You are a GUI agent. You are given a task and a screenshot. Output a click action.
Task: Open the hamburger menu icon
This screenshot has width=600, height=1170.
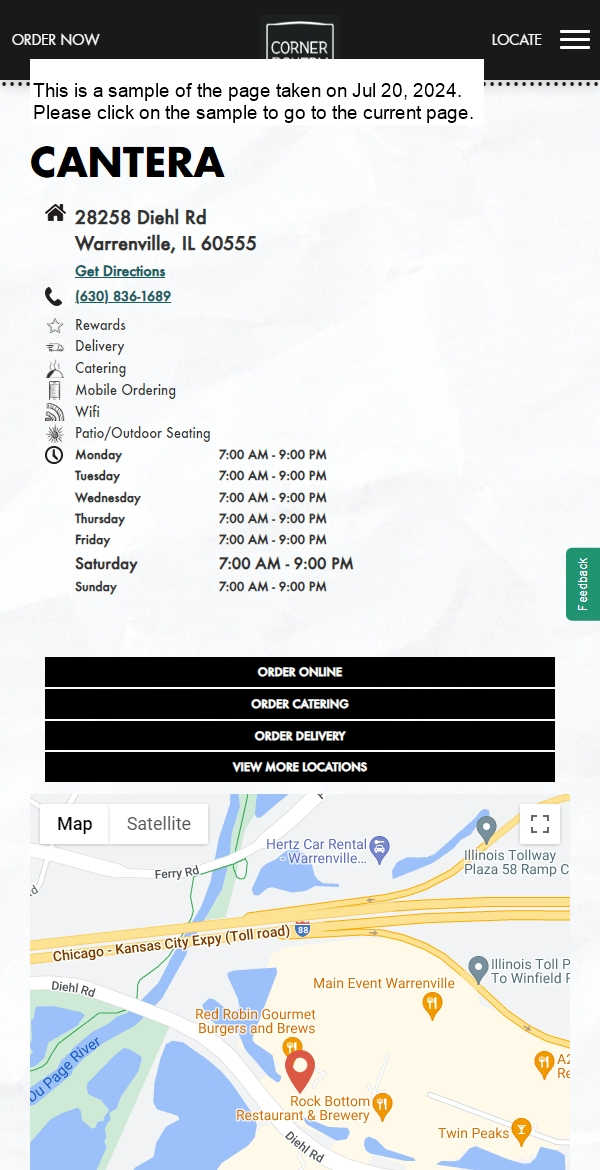pyautogui.click(x=575, y=40)
